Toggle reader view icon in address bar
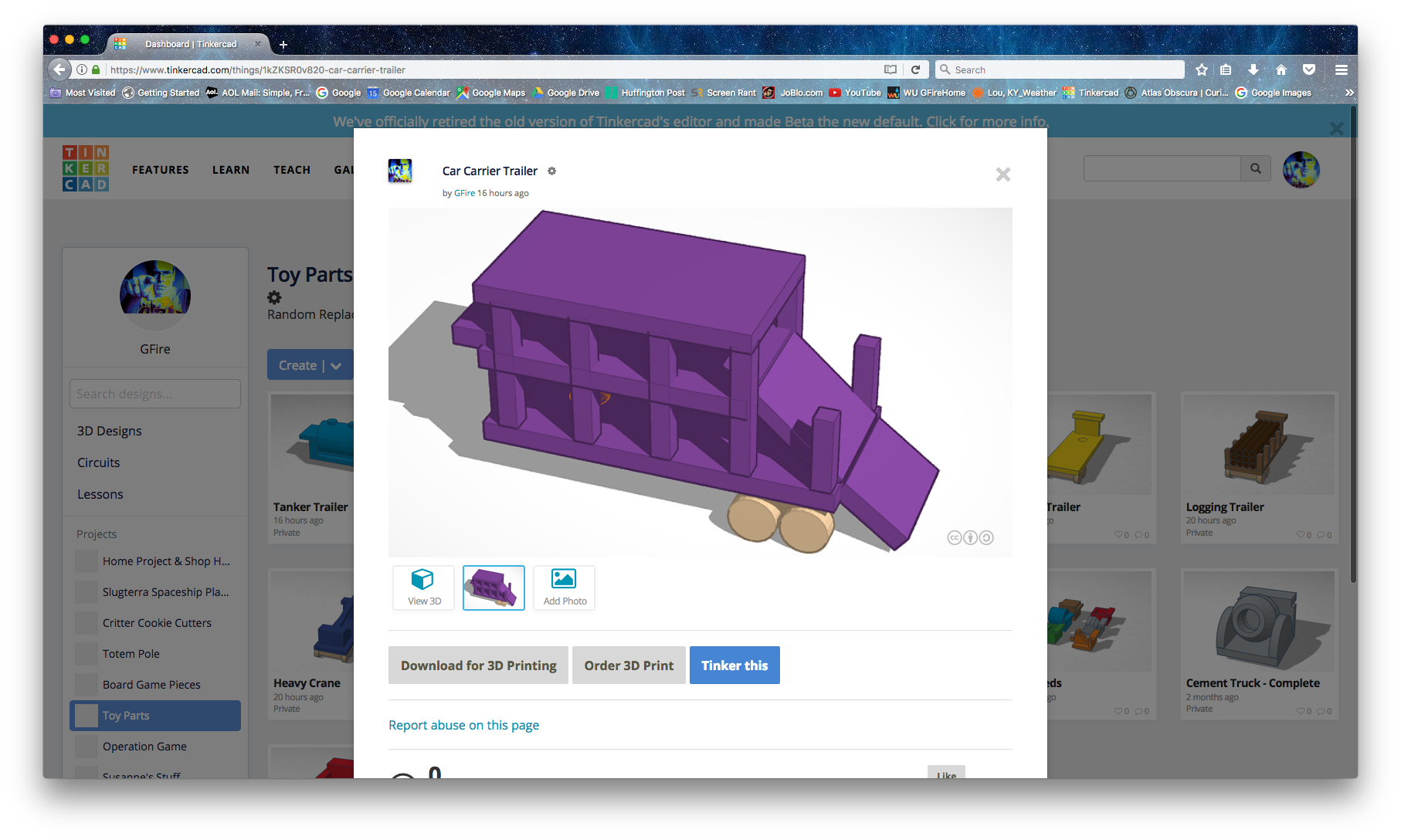This screenshot has height=840, width=1401. pyautogui.click(x=890, y=69)
